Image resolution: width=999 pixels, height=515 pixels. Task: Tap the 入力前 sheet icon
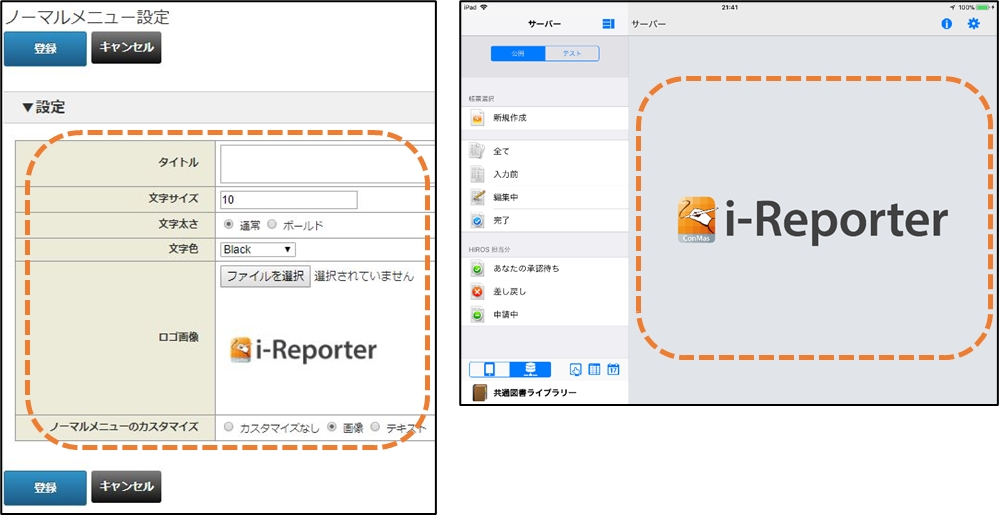click(x=477, y=174)
